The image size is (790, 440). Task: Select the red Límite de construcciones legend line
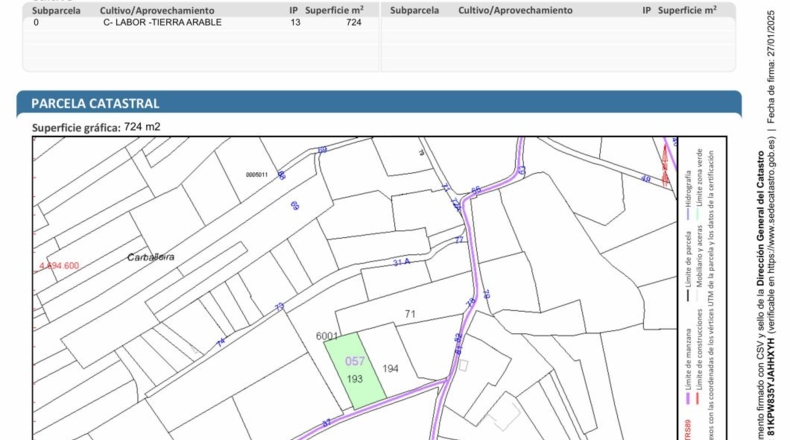pos(698,397)
